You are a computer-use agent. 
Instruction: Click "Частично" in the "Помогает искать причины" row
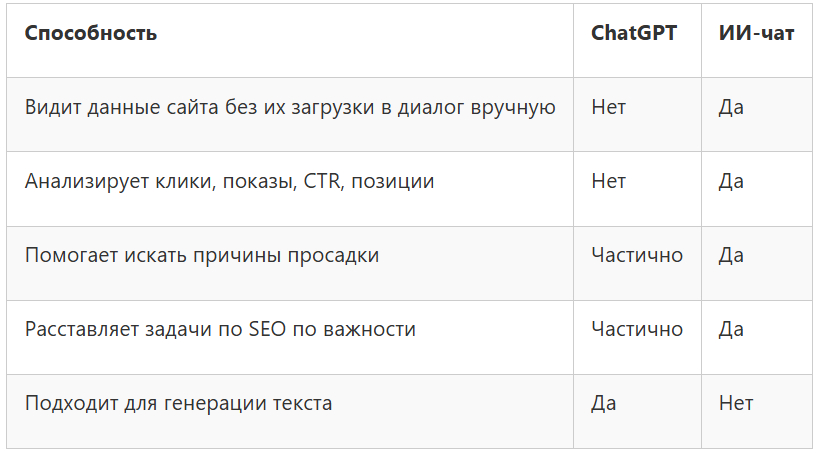[x=637, y=255]
